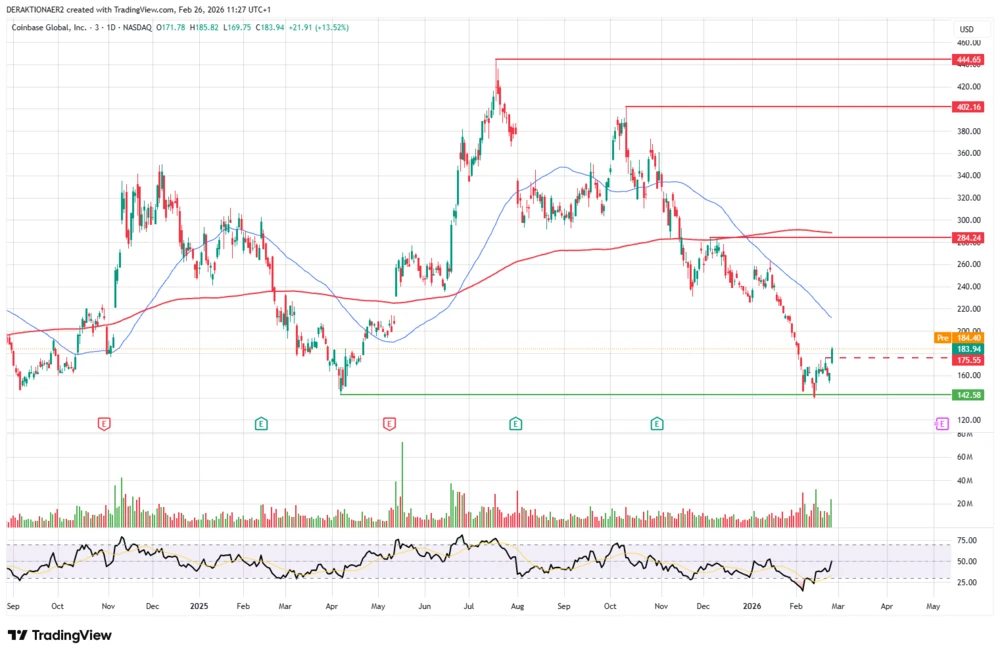Click the 402.16 price level label

coord(967,105)
